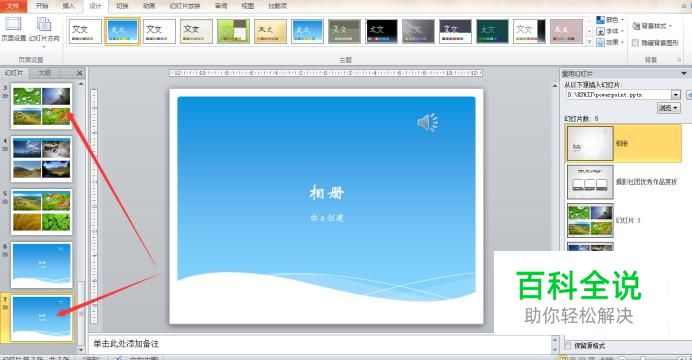Click the slide subtitle text below the title
Viewport: 692px width, 360px height.
tap(327, 218)
